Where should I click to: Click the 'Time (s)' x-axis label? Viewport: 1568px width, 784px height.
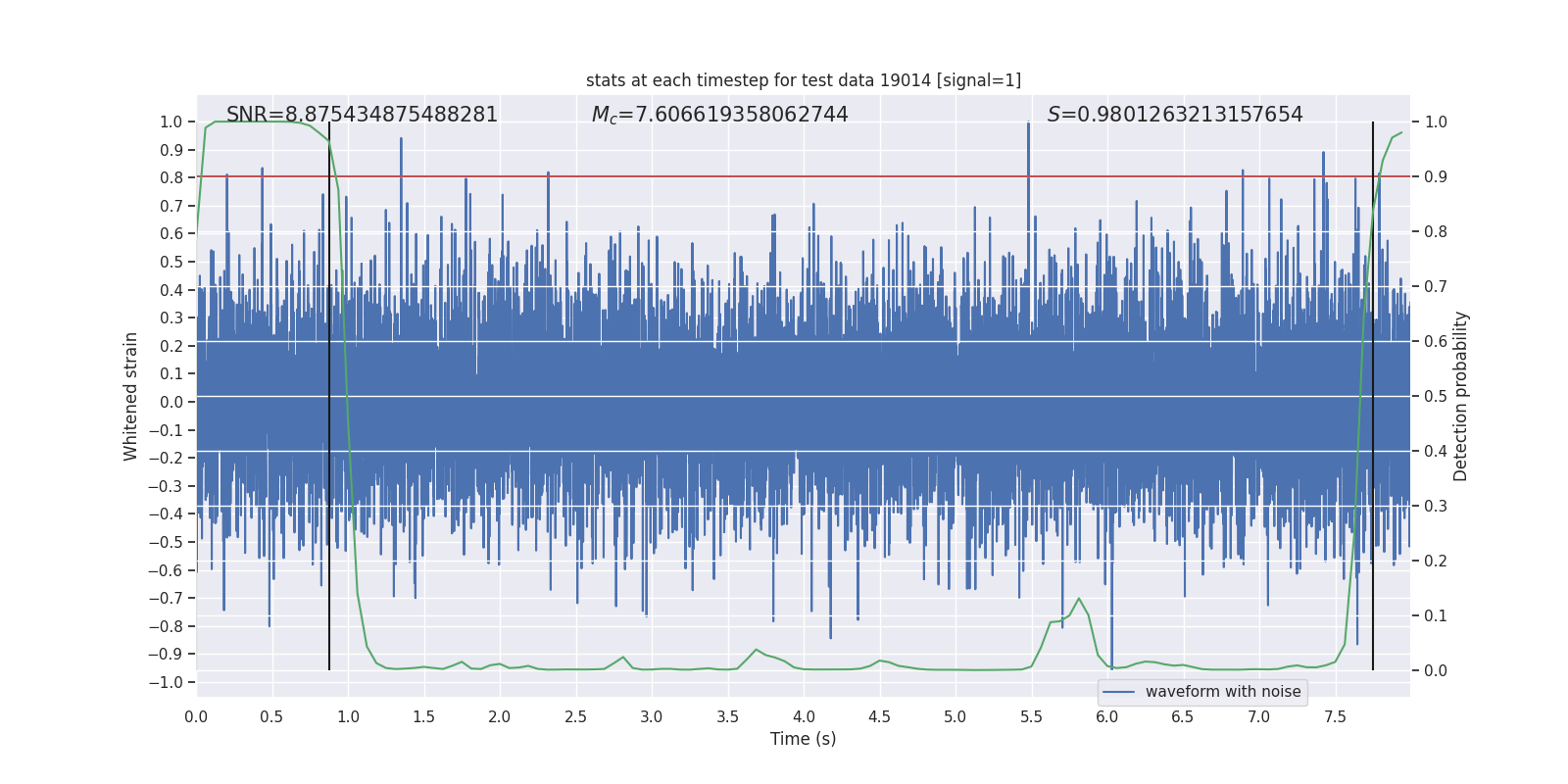pos(803,739)
